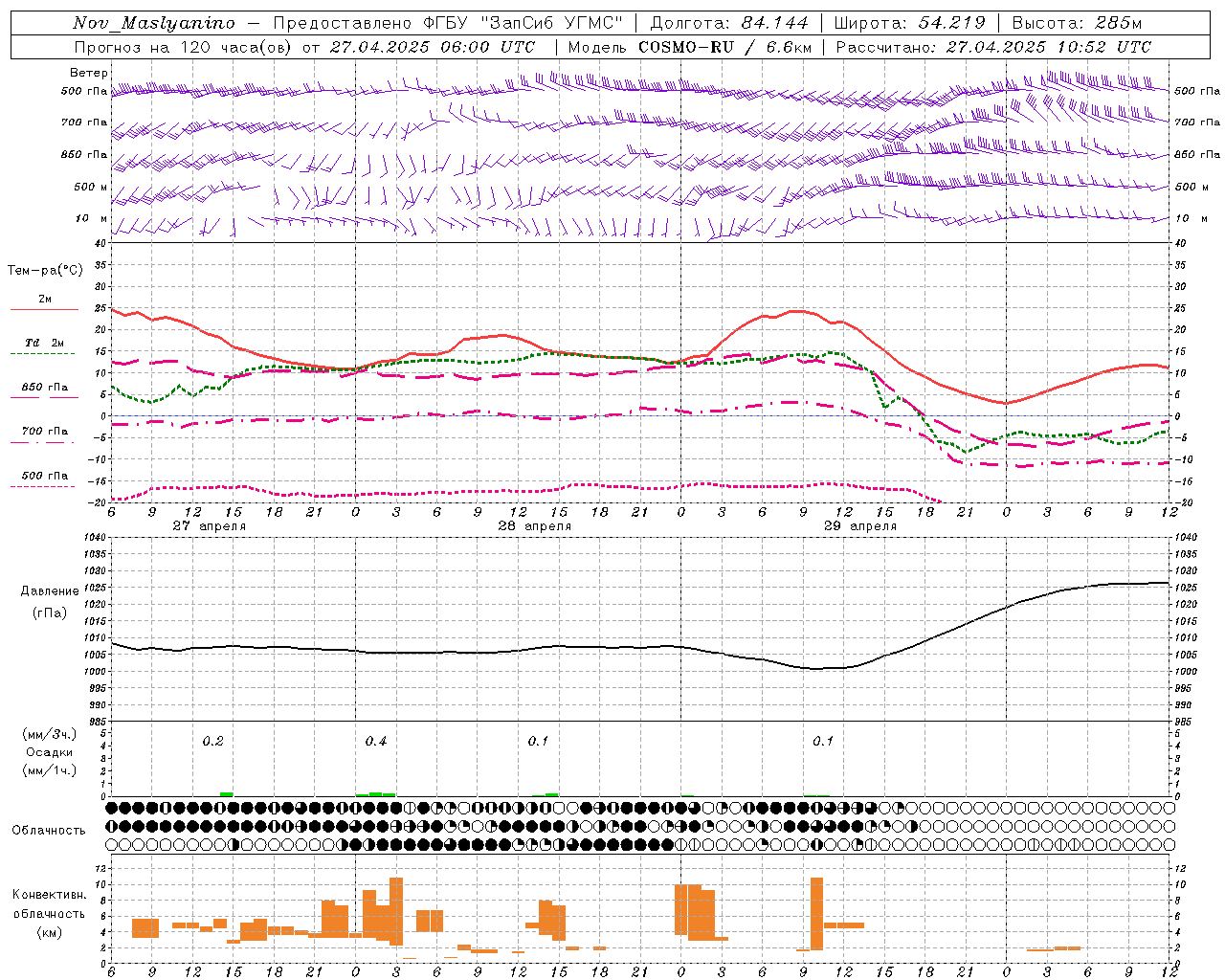Click the 2м temperature legend entry

[45, 299]
